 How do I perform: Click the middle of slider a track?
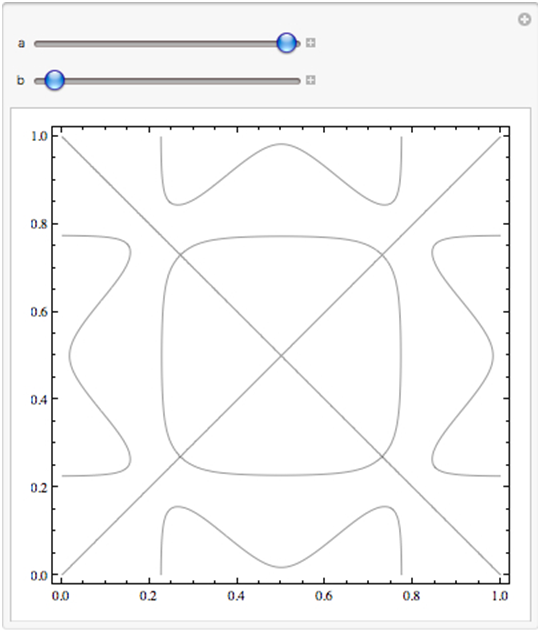(x=167, y=44)
